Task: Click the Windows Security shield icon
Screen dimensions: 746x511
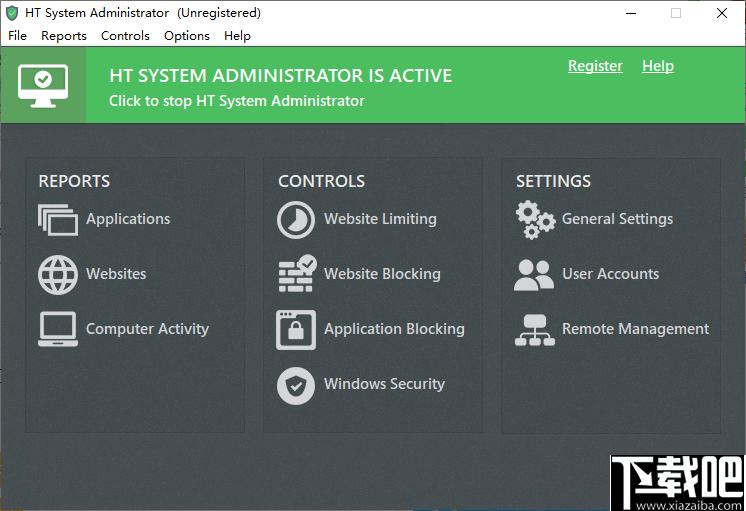Action: [x=296, y=385]
